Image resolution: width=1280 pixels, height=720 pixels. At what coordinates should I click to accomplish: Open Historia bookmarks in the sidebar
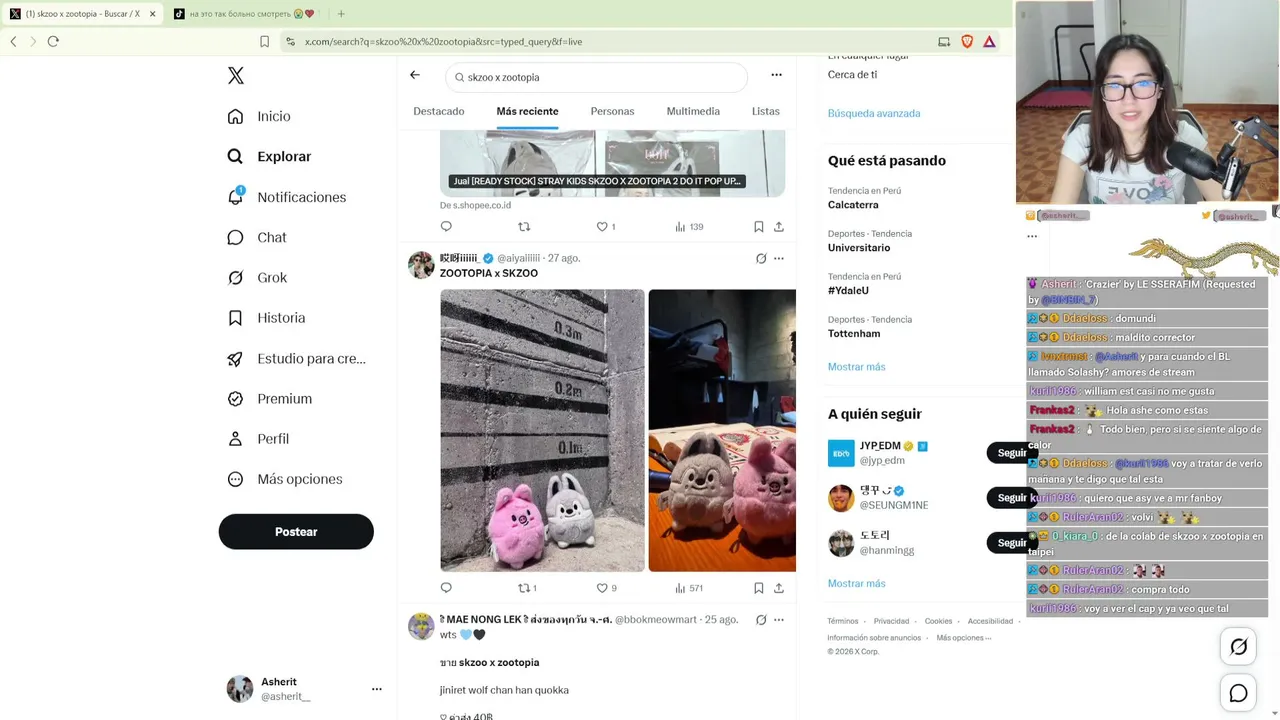pos(266,318)
